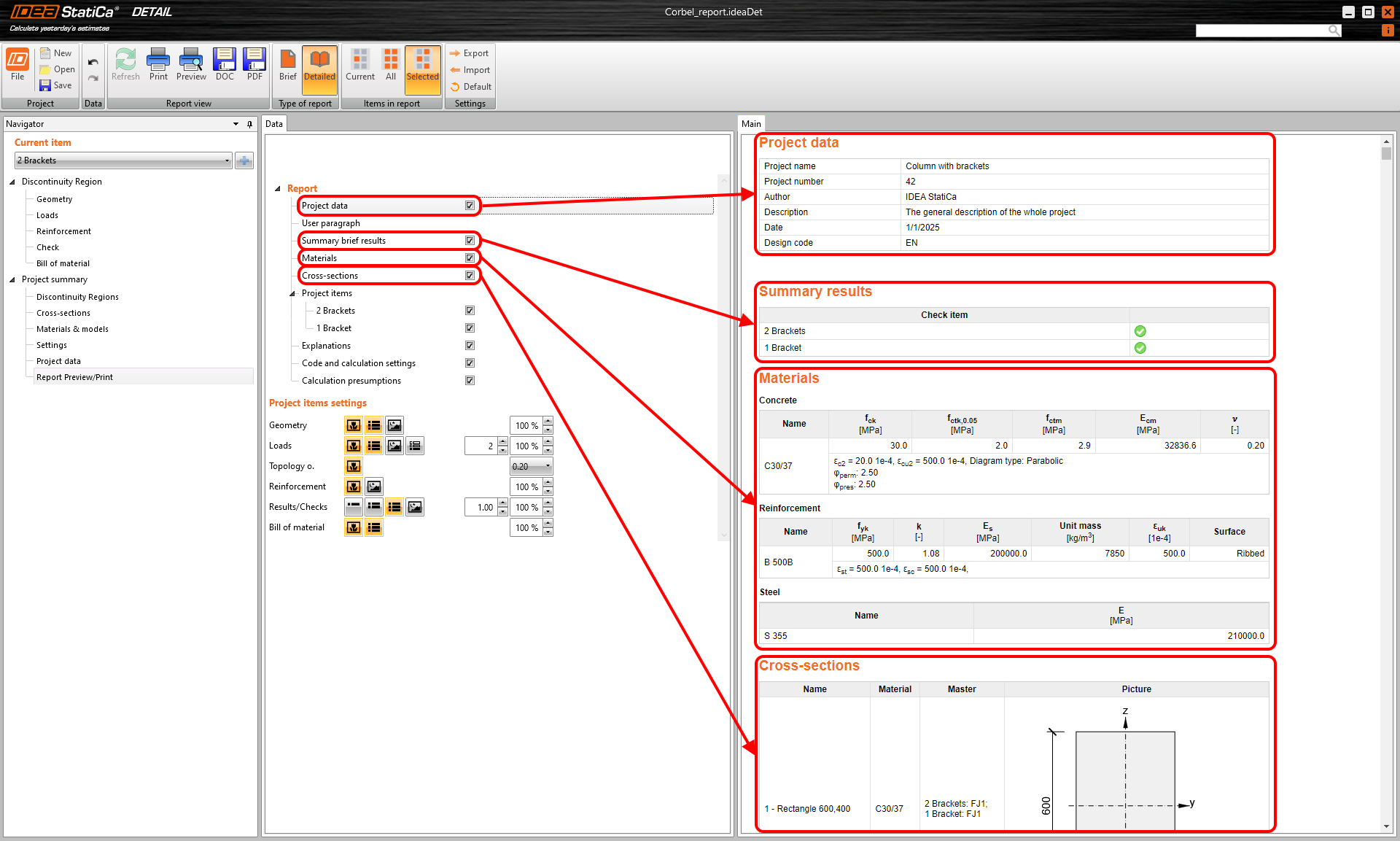Image resolution: width=1400 pixels, height=841 pixels.
Task: Choose All items in report
Action: coord(391,64)
